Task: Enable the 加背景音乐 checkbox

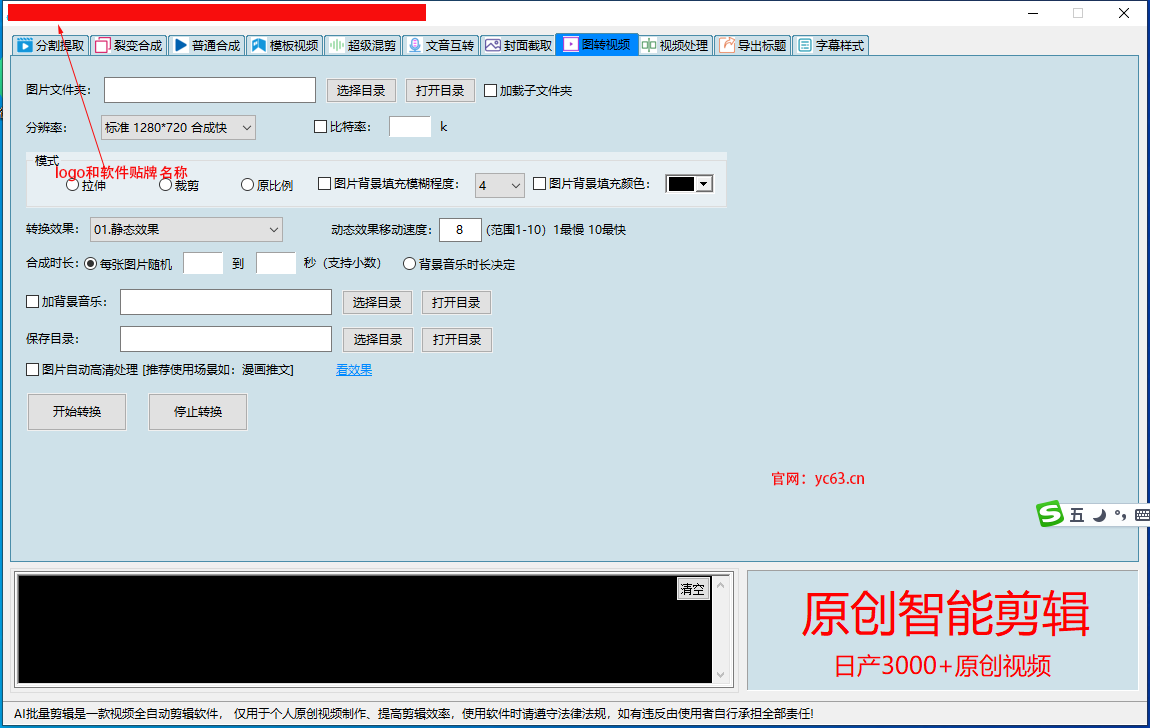Action: click(32, 301)
